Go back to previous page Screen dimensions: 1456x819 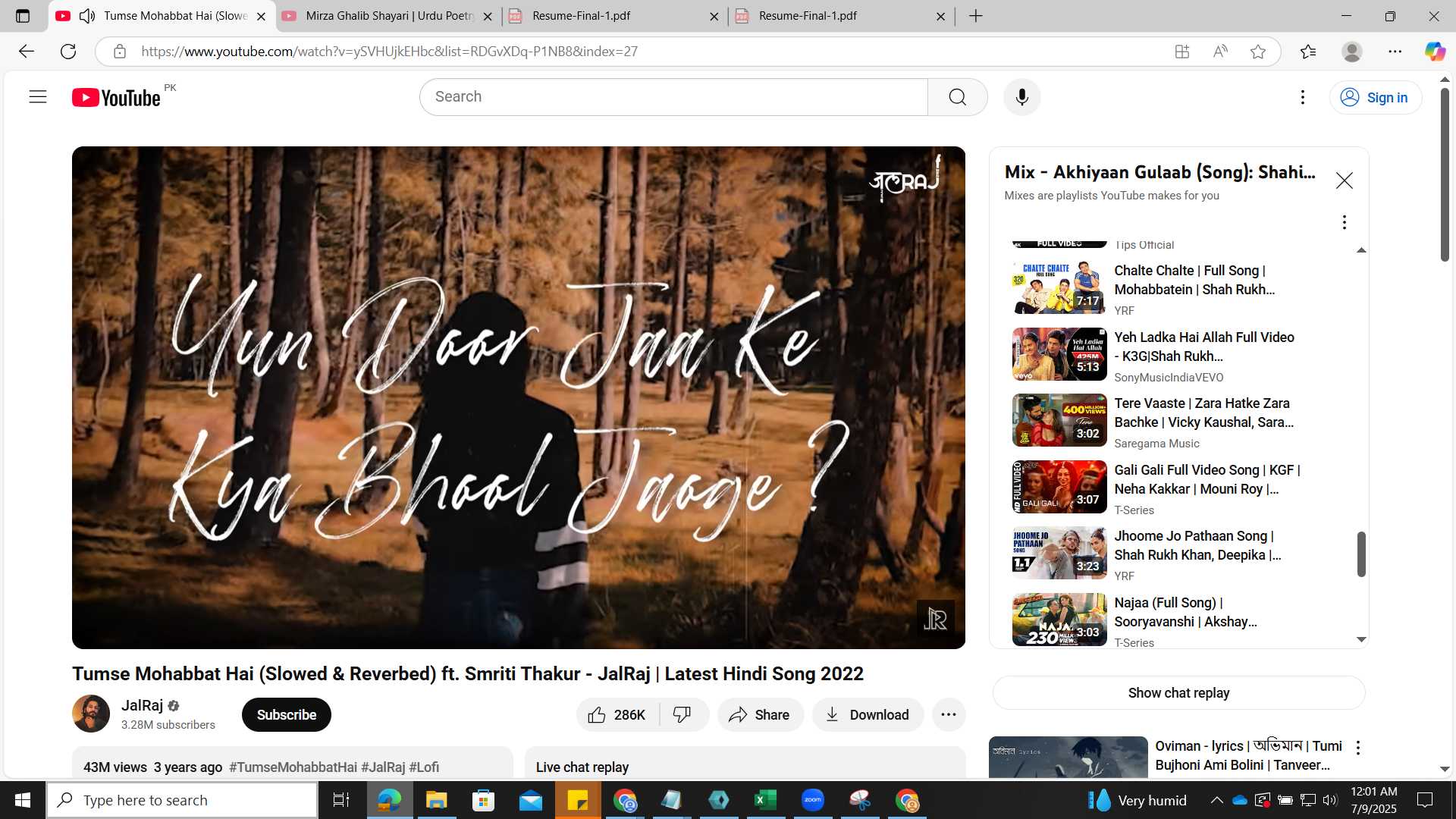tap(27, 52)
